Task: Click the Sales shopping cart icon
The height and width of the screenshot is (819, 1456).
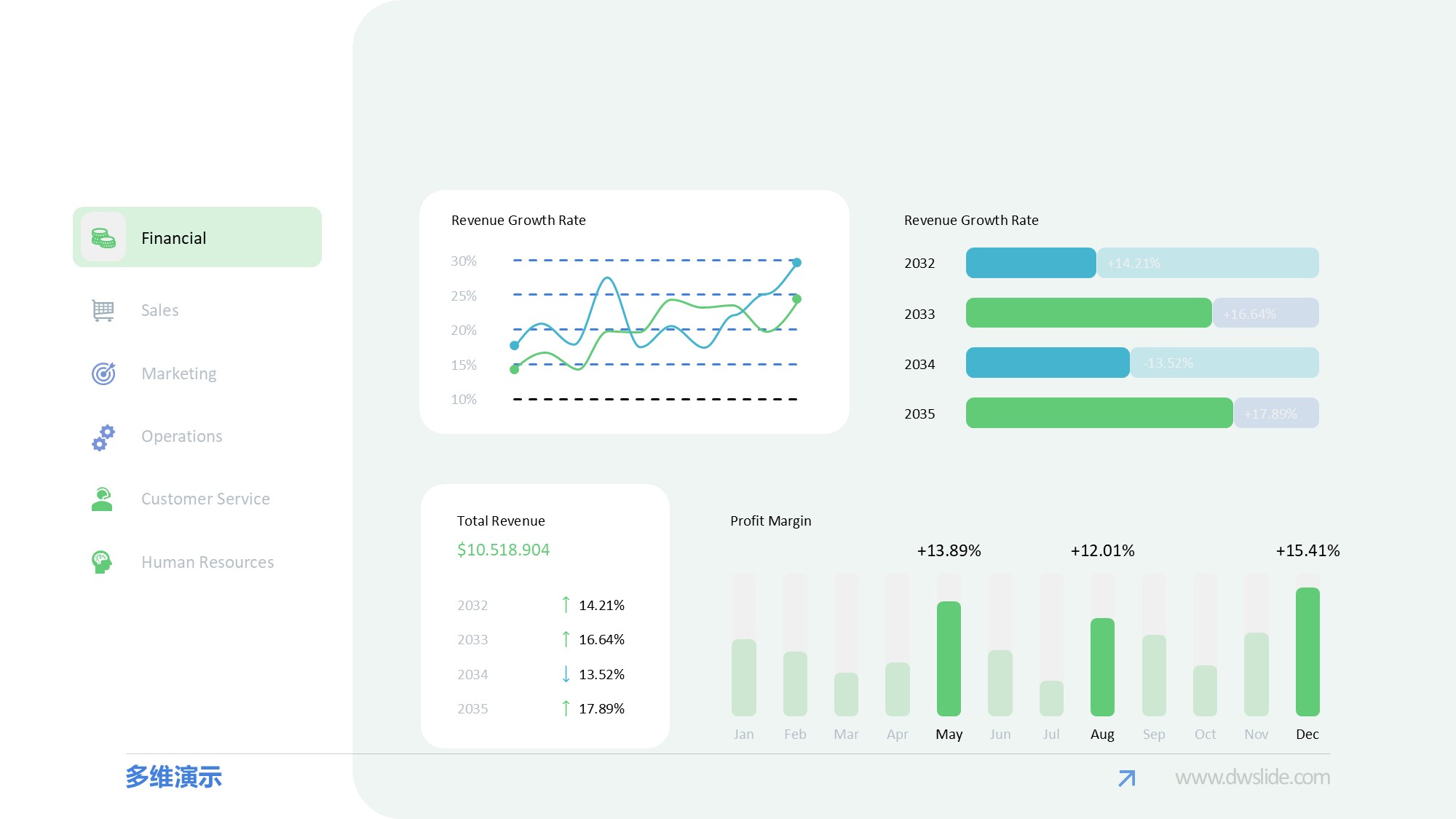Action: [103, 310]
